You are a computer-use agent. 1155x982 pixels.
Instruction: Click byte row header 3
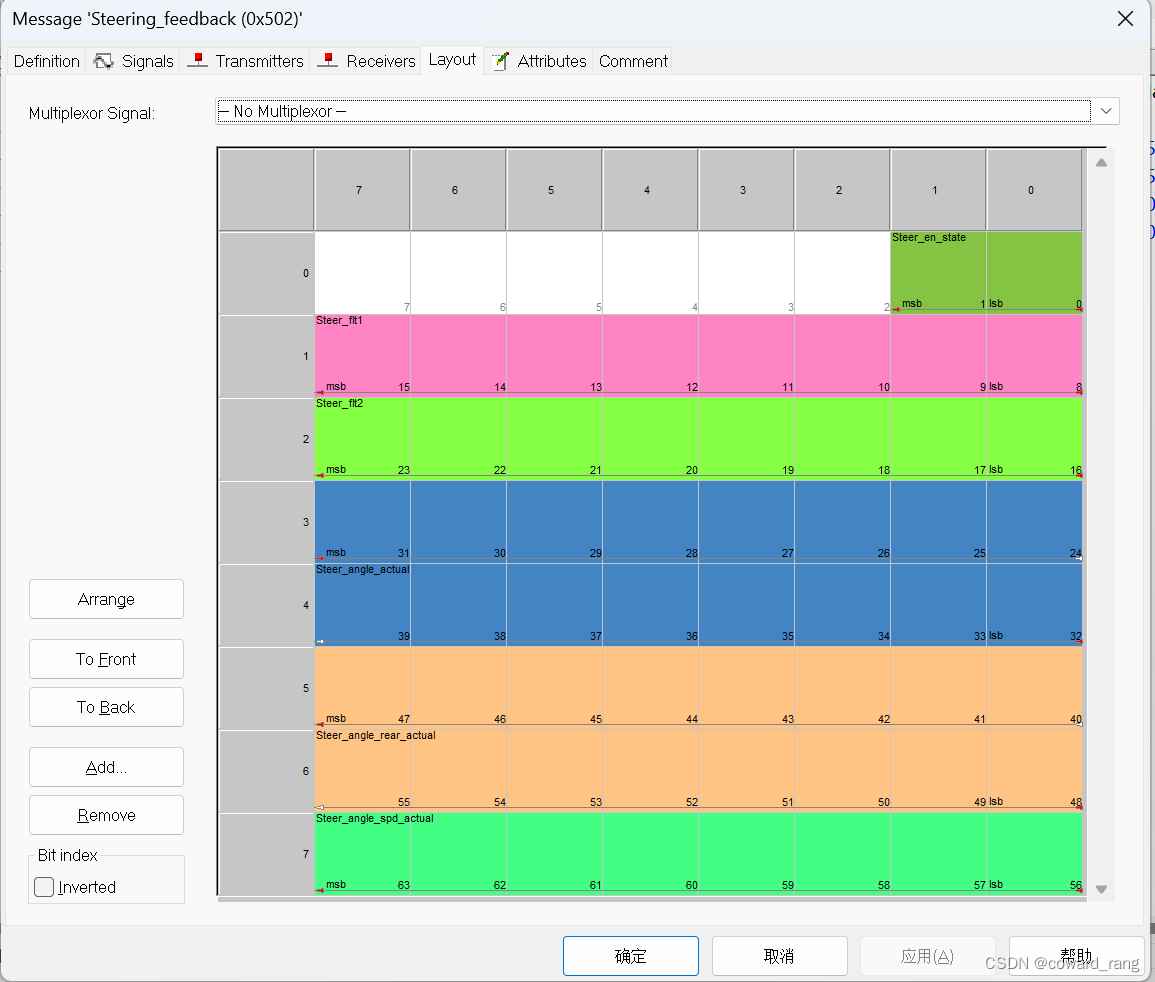267,522
